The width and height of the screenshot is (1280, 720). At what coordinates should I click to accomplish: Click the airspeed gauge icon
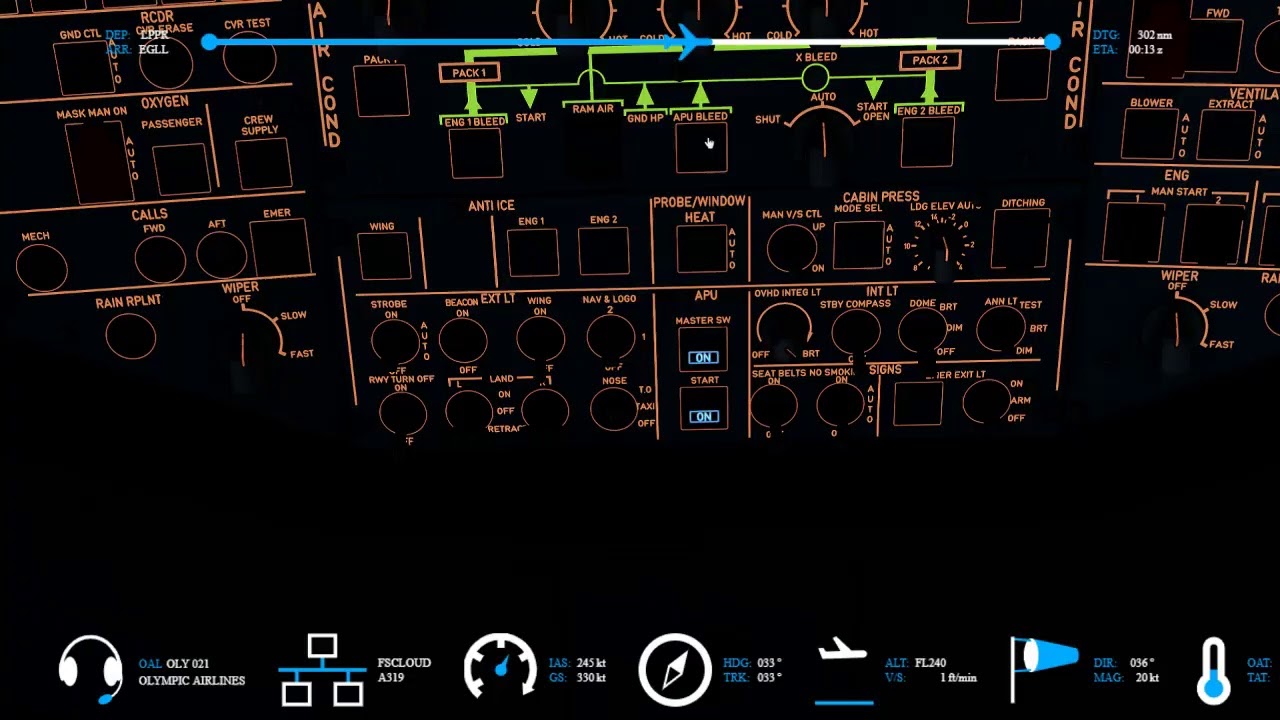501,668
